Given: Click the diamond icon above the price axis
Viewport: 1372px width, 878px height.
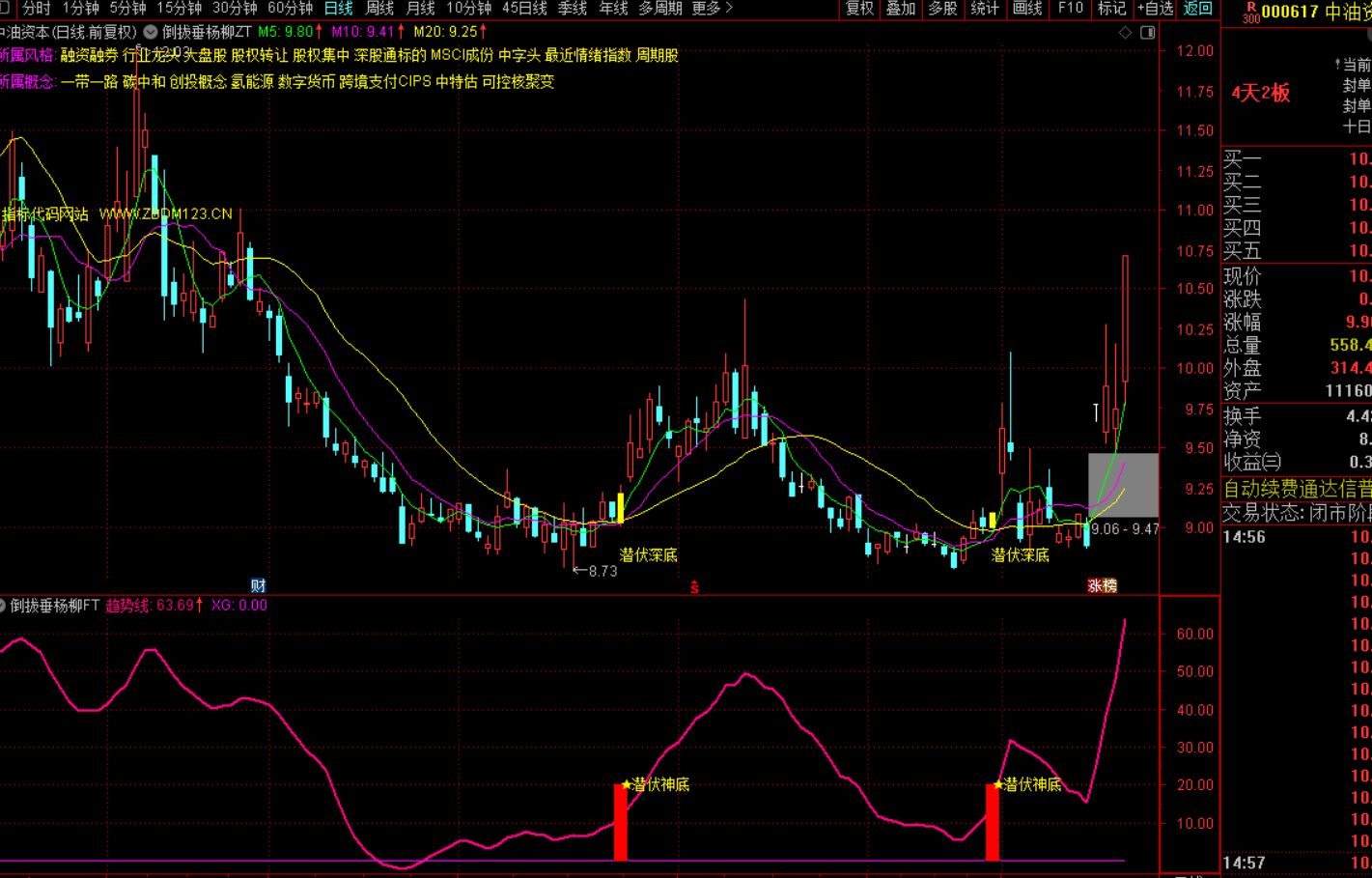Looking at the screenshot, I should coord(1125,33).
